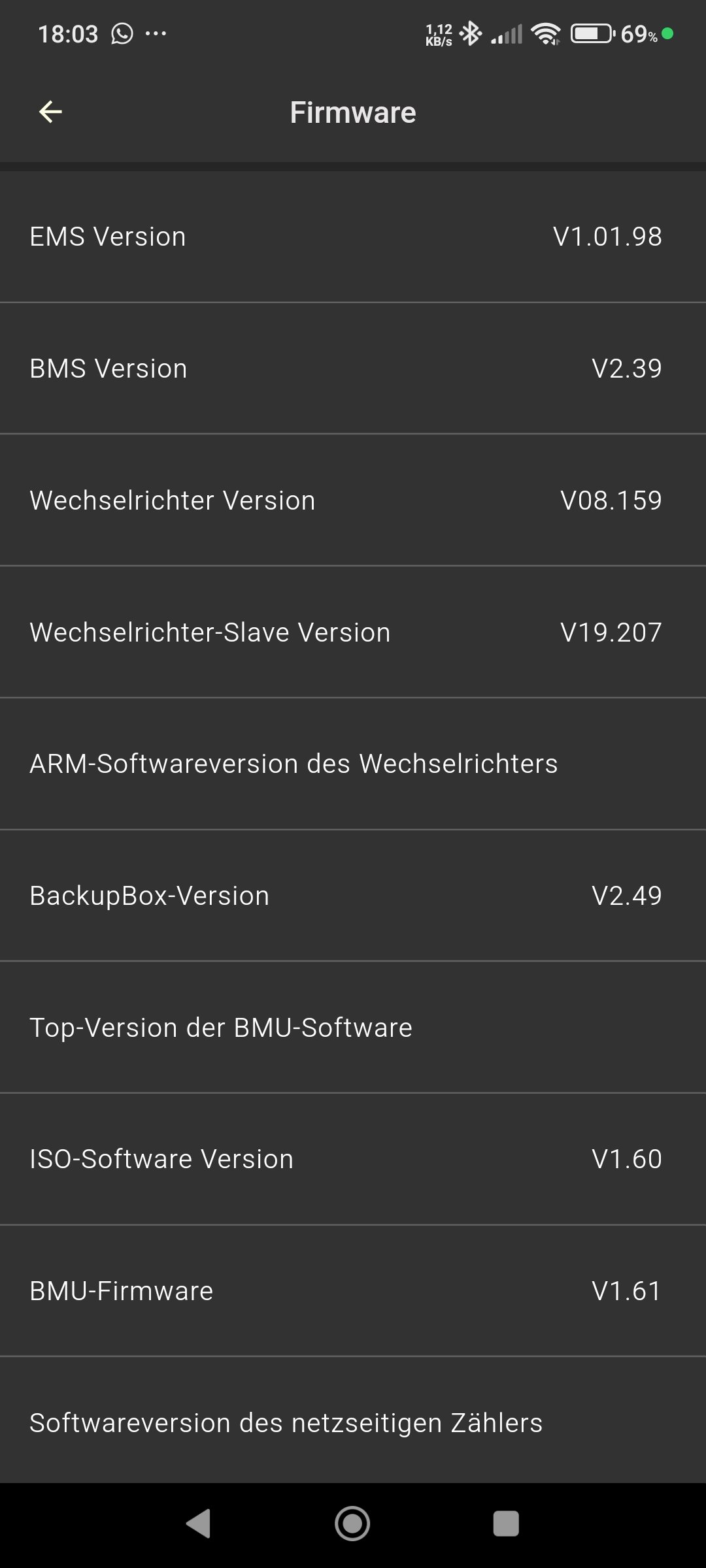The width and height of the screenshot is (706, 1568).
Task: Tap the Wi-Fi status icon
Action: 545,33
